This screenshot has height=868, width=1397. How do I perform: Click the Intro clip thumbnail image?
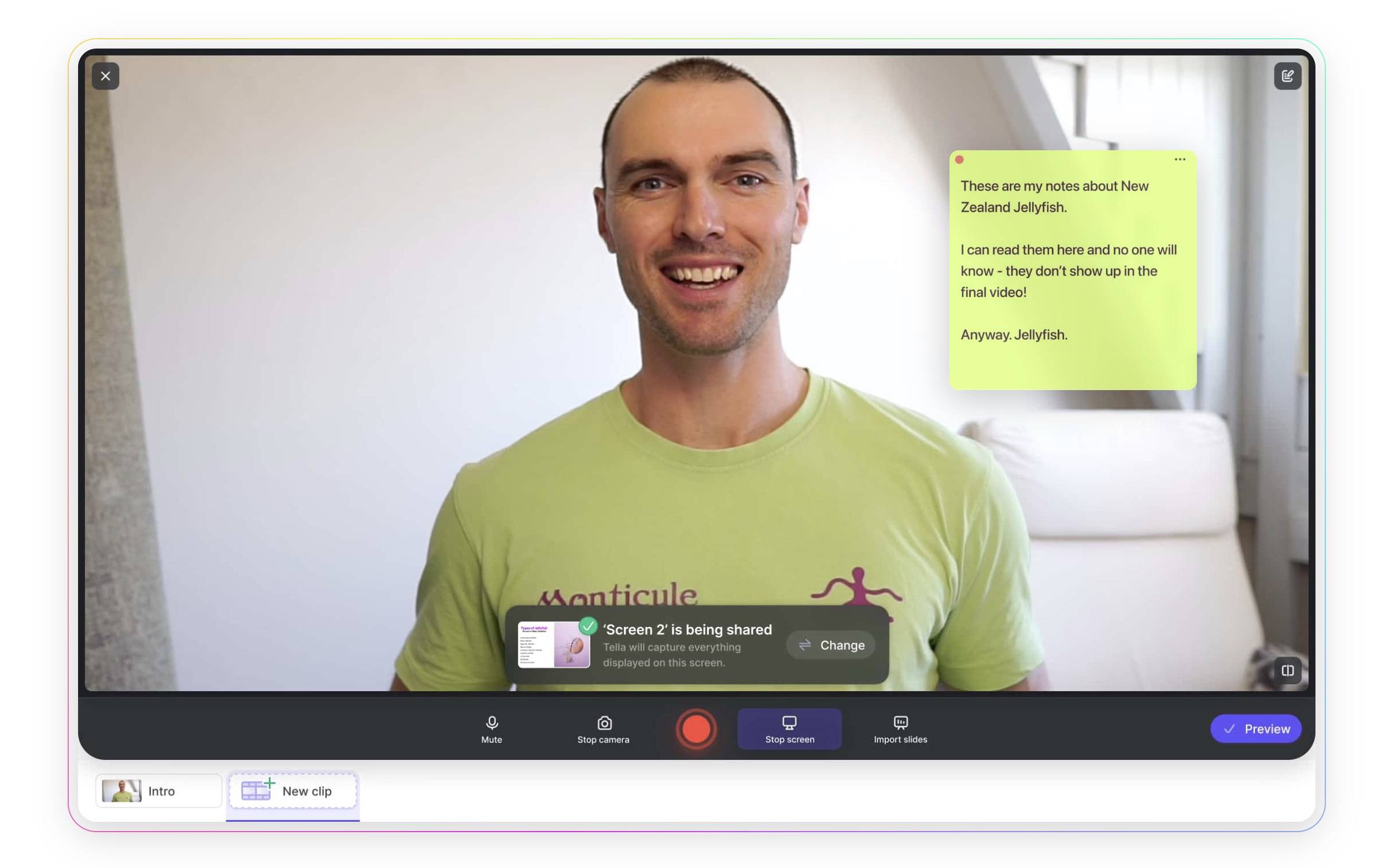[121, 791]
